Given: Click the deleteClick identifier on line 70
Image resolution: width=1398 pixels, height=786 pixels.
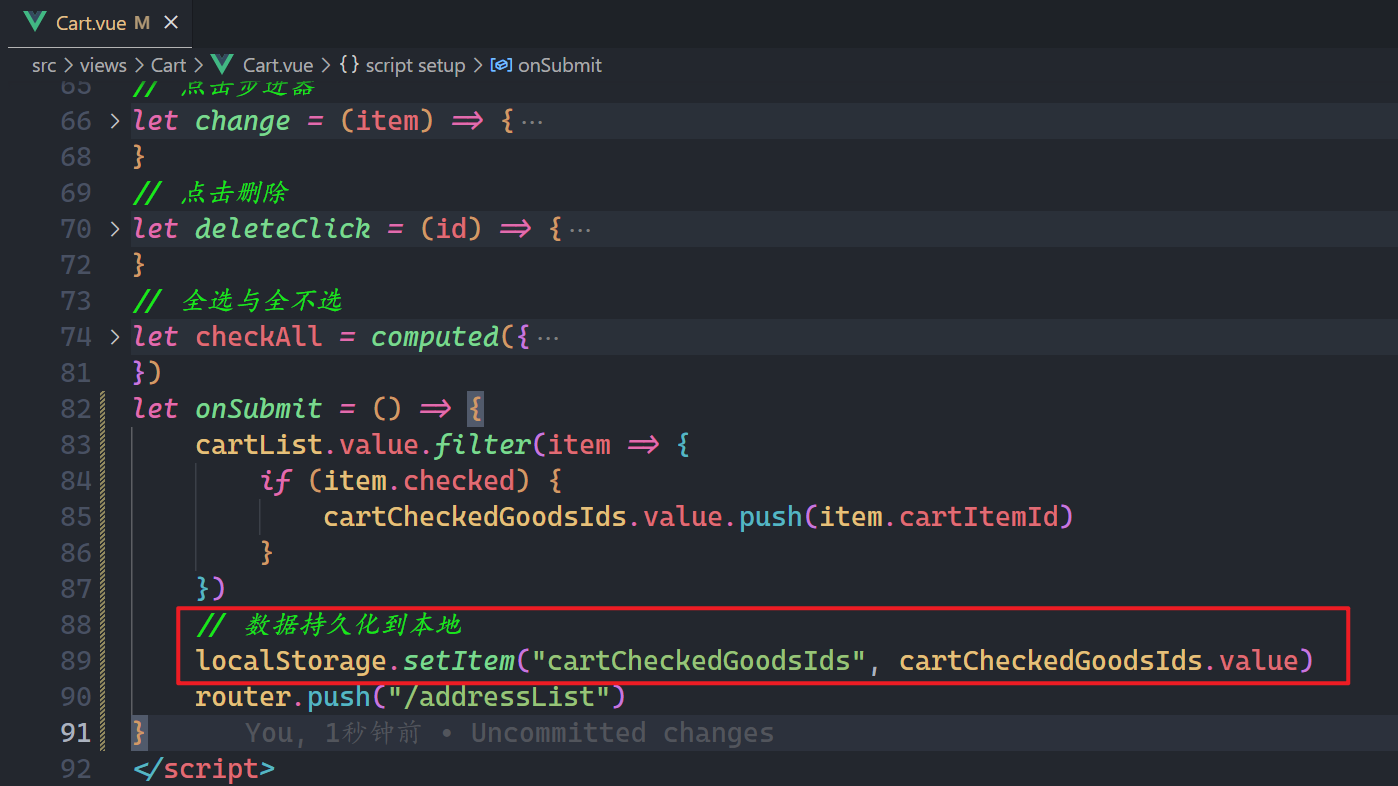Looking at the screenshot, I should tap(283, 229).
